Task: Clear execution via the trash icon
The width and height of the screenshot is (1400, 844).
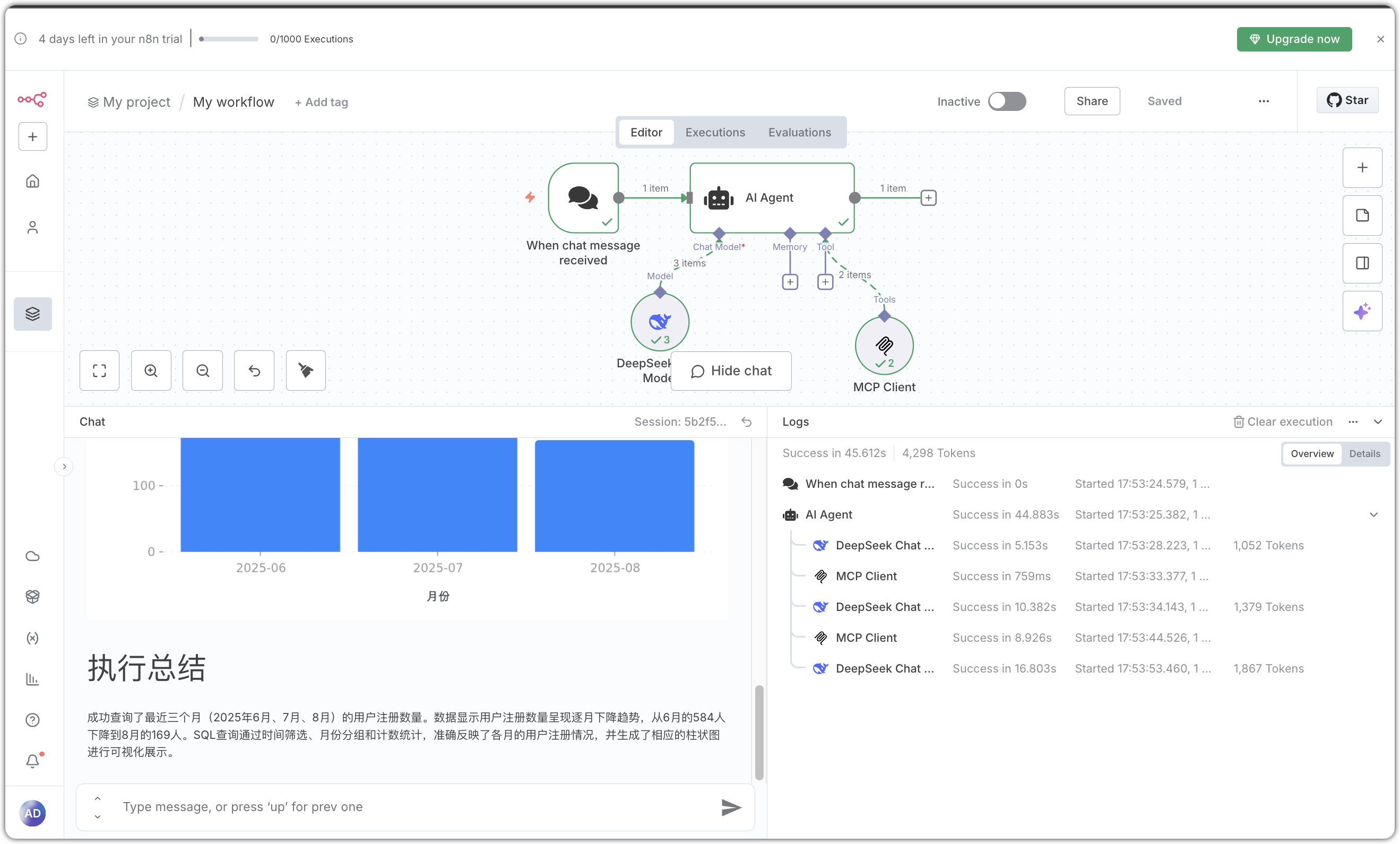Action: coord(1239,421)
